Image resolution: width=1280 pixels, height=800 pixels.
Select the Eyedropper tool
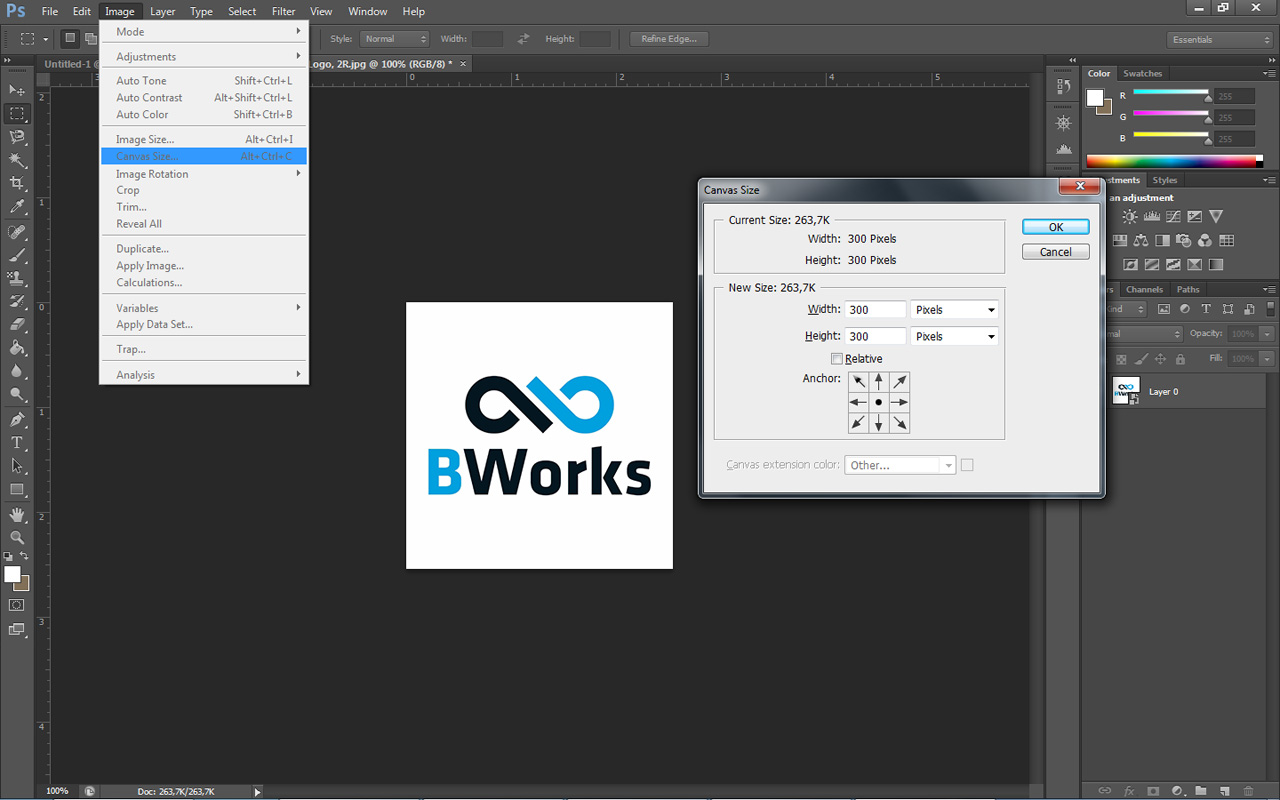tap(17, 207)
